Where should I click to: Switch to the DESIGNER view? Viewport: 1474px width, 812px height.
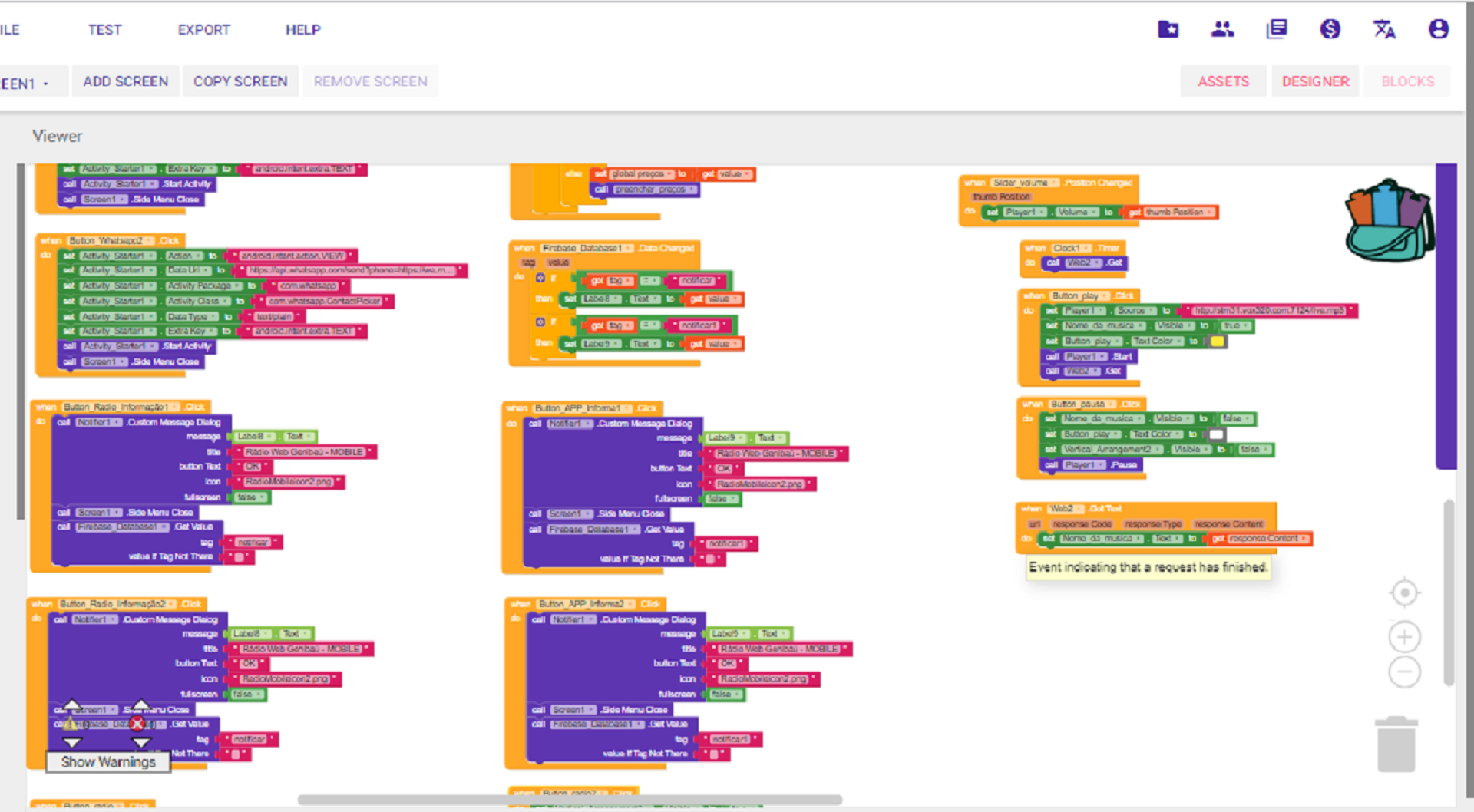1315,81
